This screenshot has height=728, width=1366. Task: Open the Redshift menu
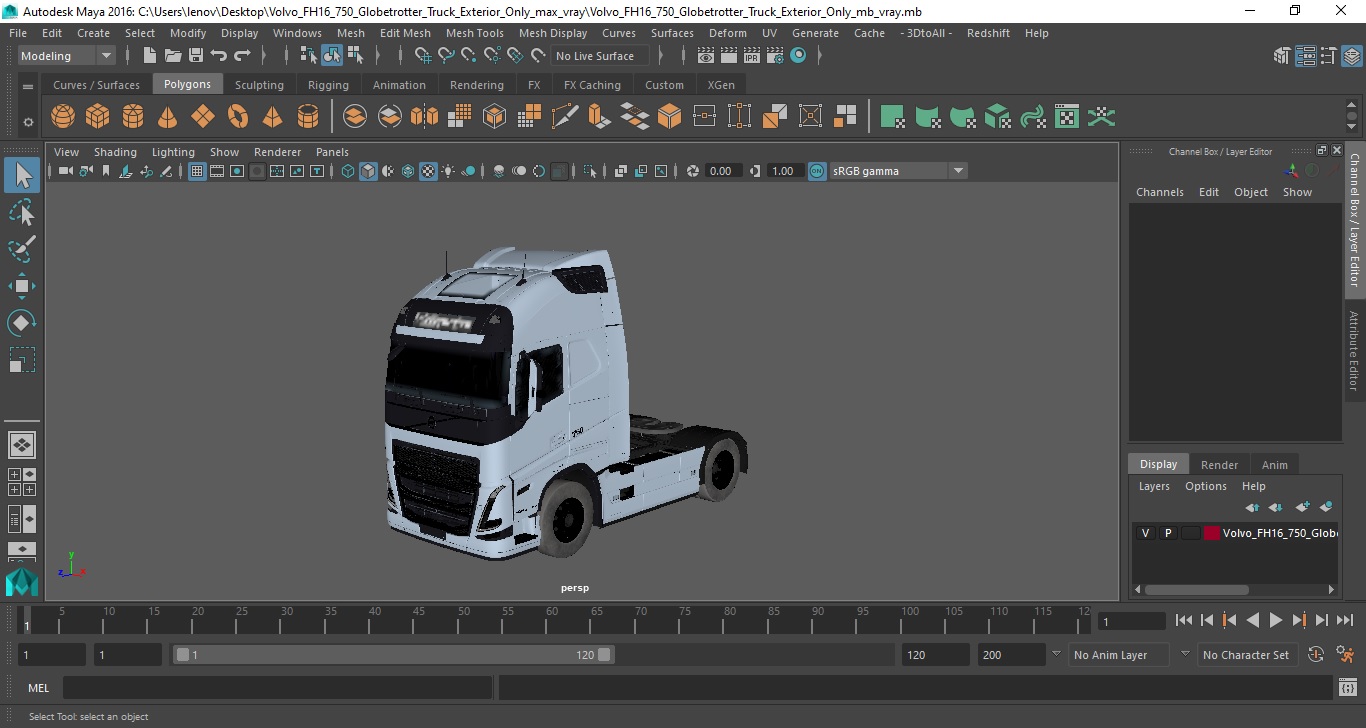click(988, 33)
